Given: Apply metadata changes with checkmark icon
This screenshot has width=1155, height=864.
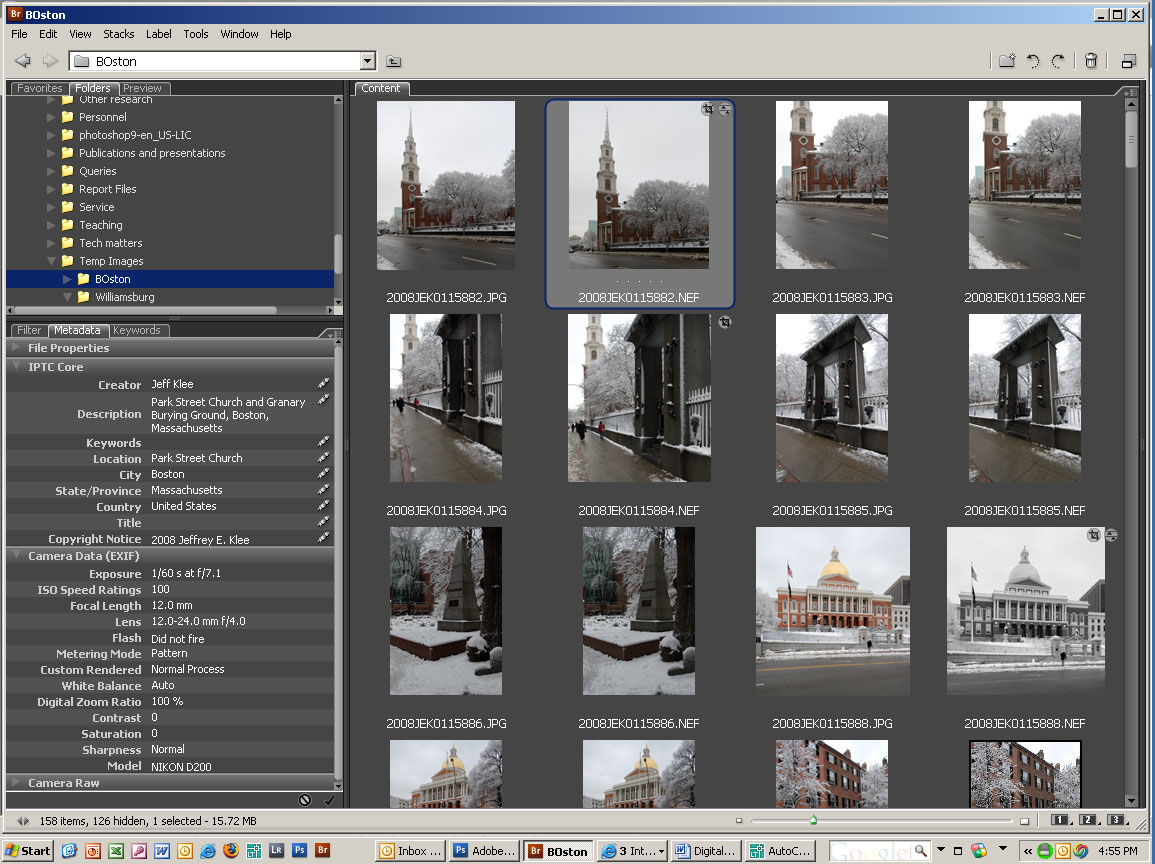Looking at the screenshot, I should pyautogui.click(x=329, y=800).
